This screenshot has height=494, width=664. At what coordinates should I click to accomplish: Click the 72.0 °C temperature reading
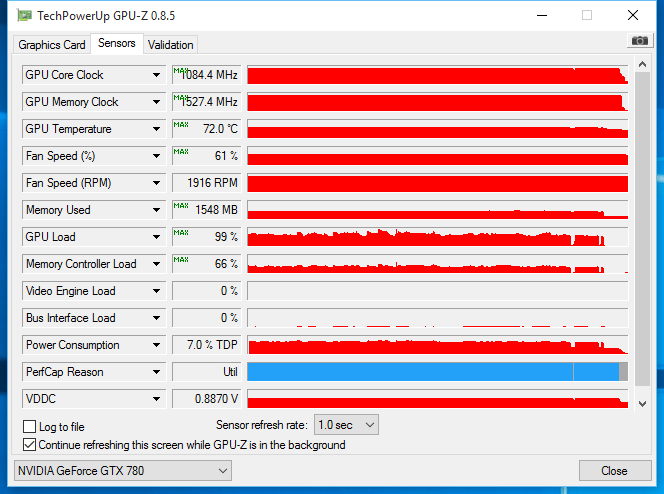coord(207,129)
